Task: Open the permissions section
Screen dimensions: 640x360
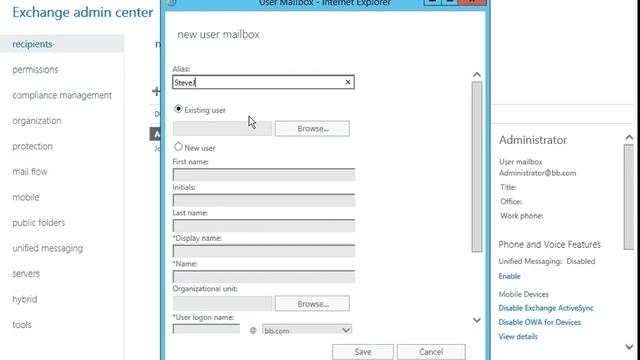Action: point(35,70)
